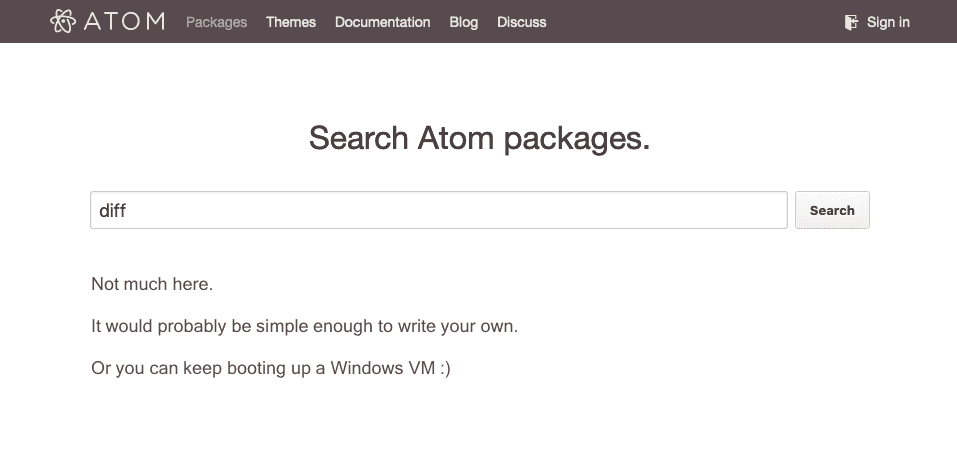Click the write your own sentence
This screenshot has width=957, height=473.
304,326
